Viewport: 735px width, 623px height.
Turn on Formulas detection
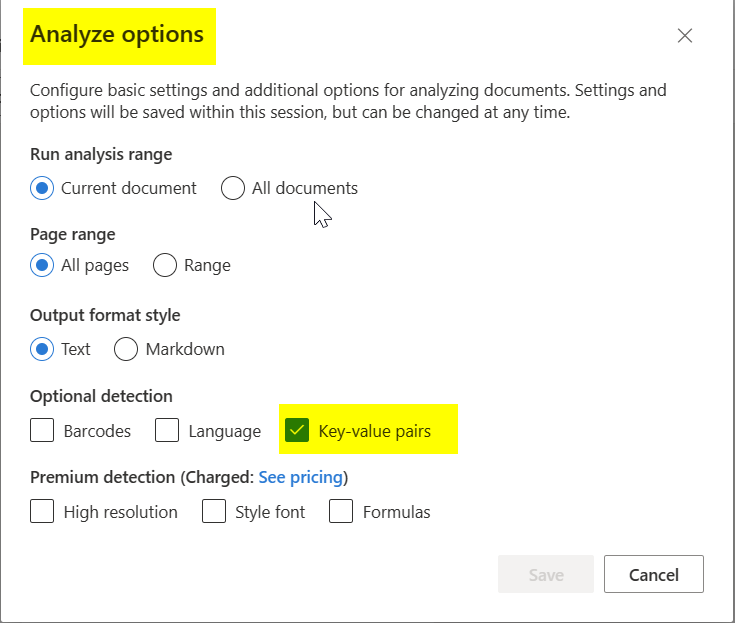341,511
